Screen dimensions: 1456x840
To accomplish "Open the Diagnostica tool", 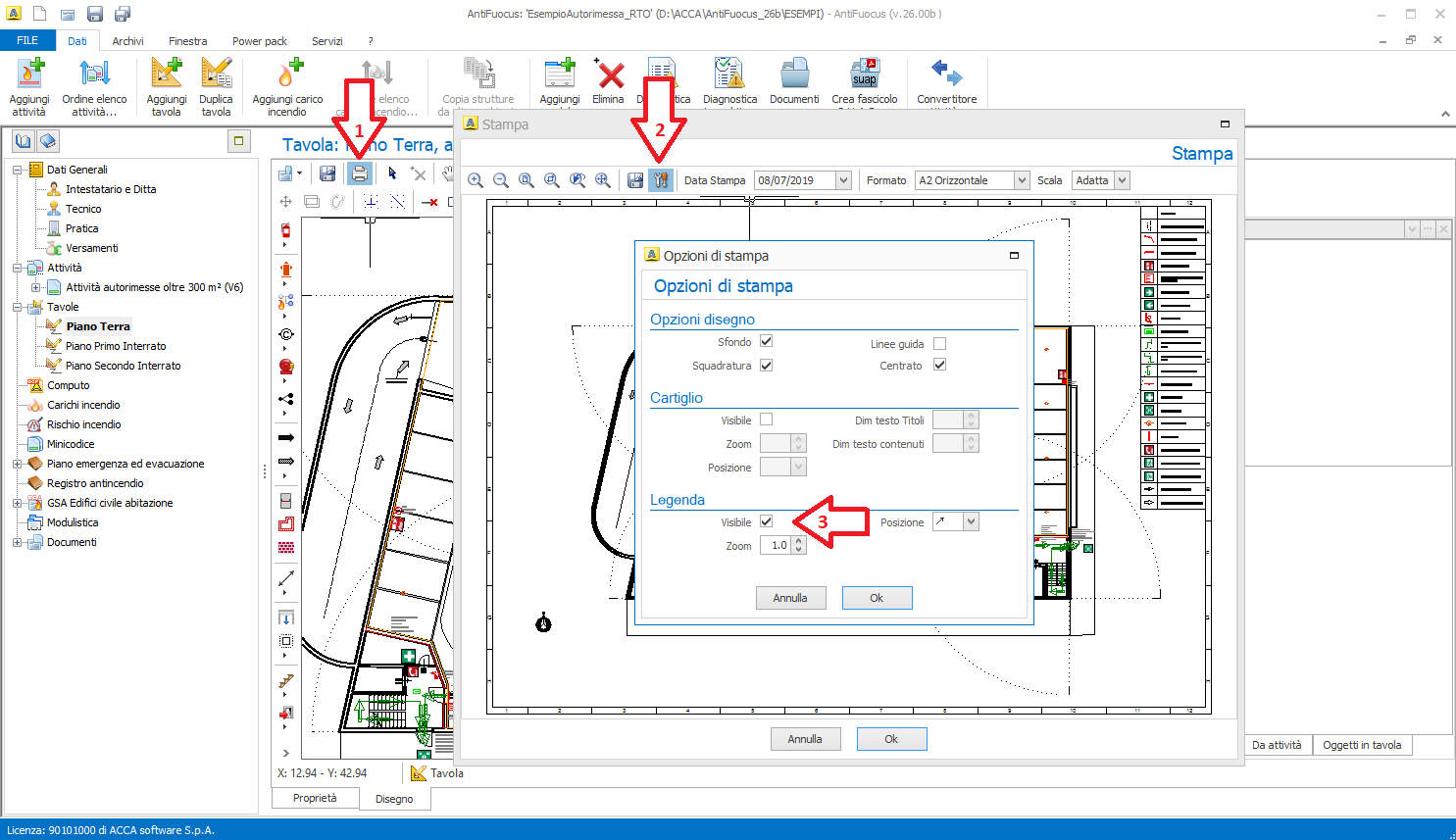I will point(729,74).
